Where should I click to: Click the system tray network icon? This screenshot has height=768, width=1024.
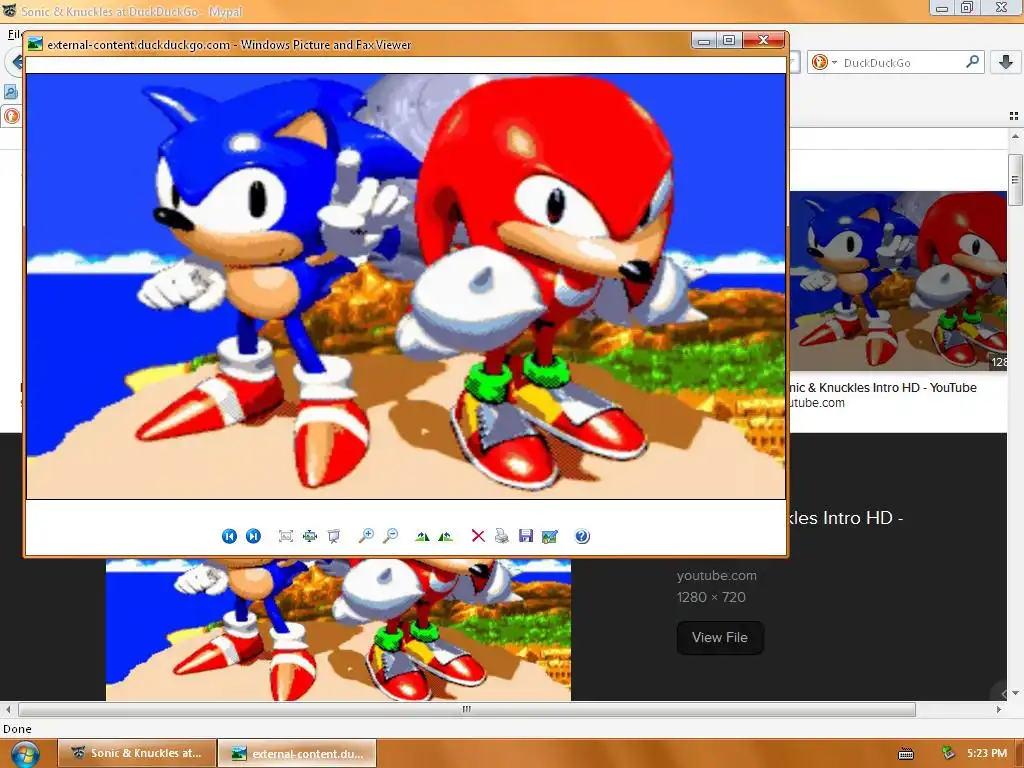[948, 753]
